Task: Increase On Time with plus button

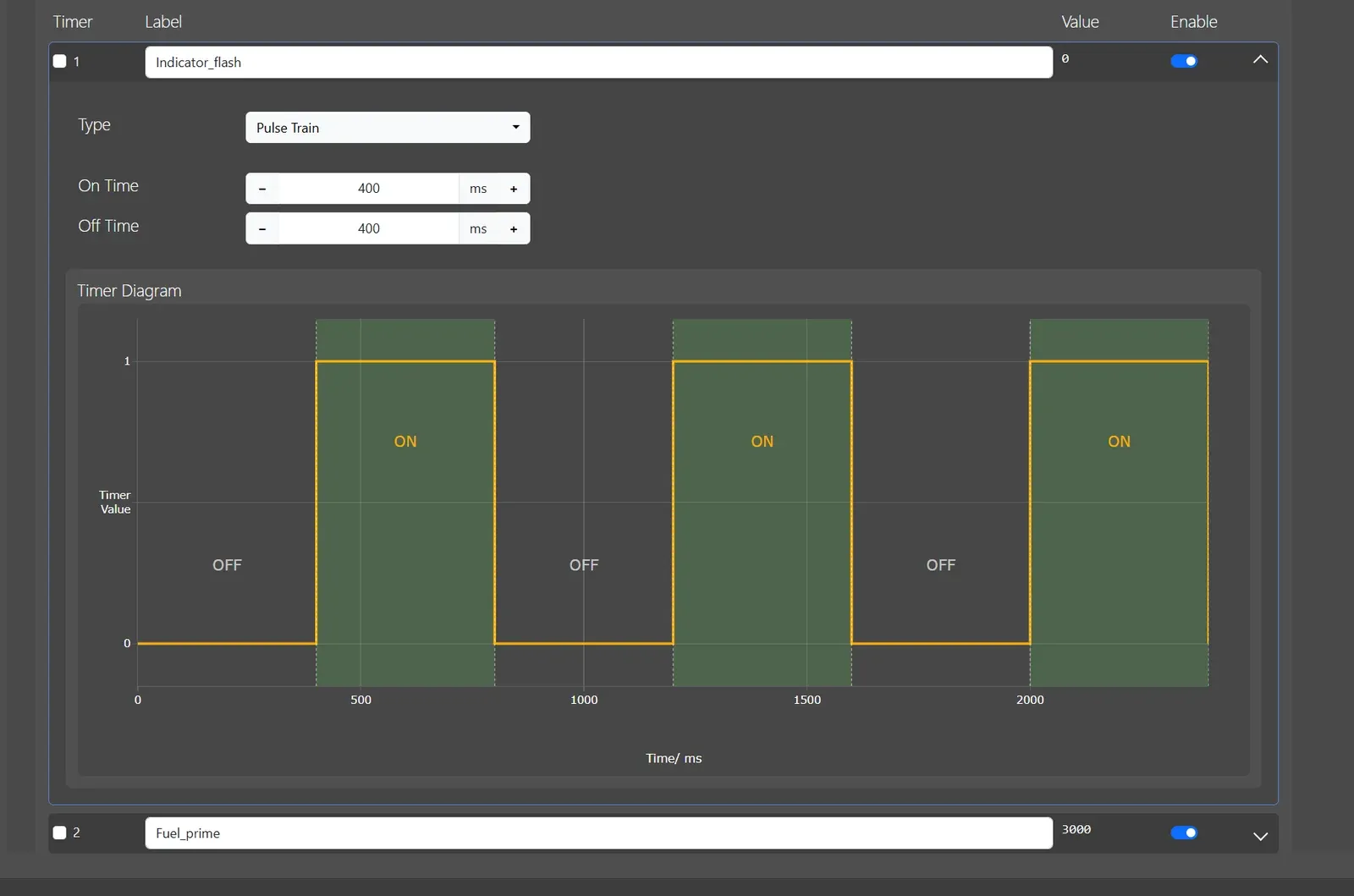Action: [x=514, y=189]
